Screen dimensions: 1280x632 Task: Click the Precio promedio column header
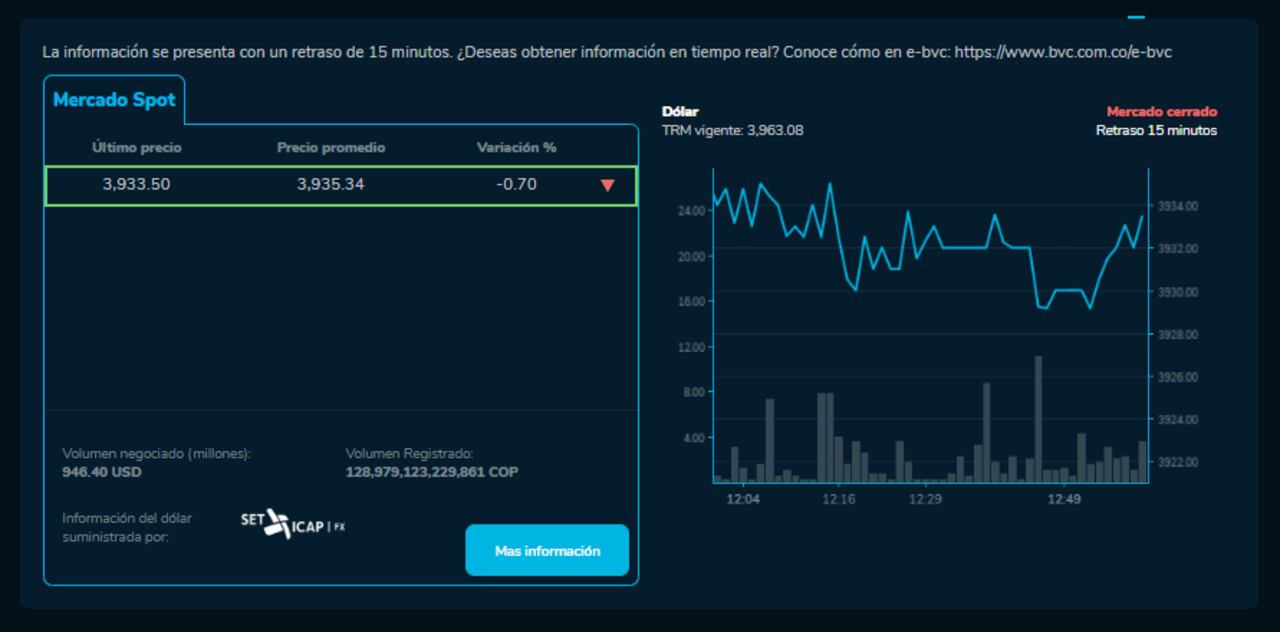pos(331,147)
